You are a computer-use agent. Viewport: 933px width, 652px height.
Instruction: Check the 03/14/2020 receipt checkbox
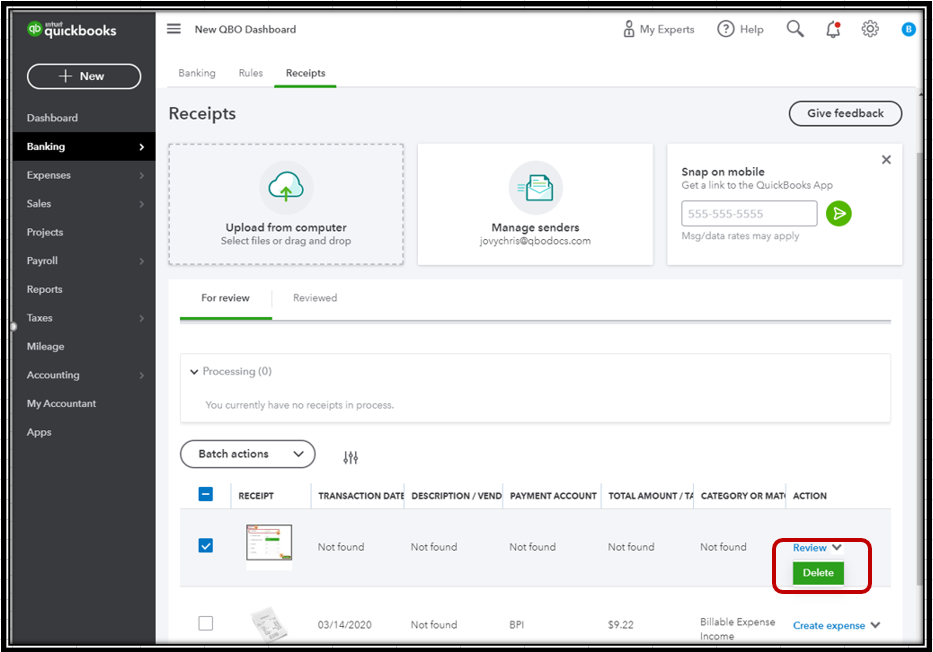(205, 623)
